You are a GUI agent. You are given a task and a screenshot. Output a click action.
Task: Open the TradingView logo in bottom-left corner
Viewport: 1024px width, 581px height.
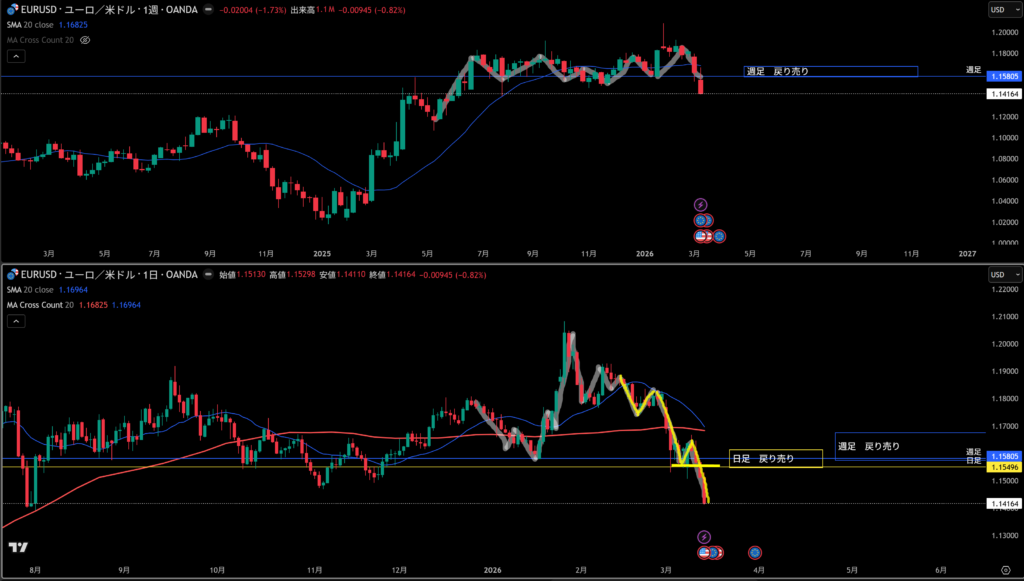(17, 547)
